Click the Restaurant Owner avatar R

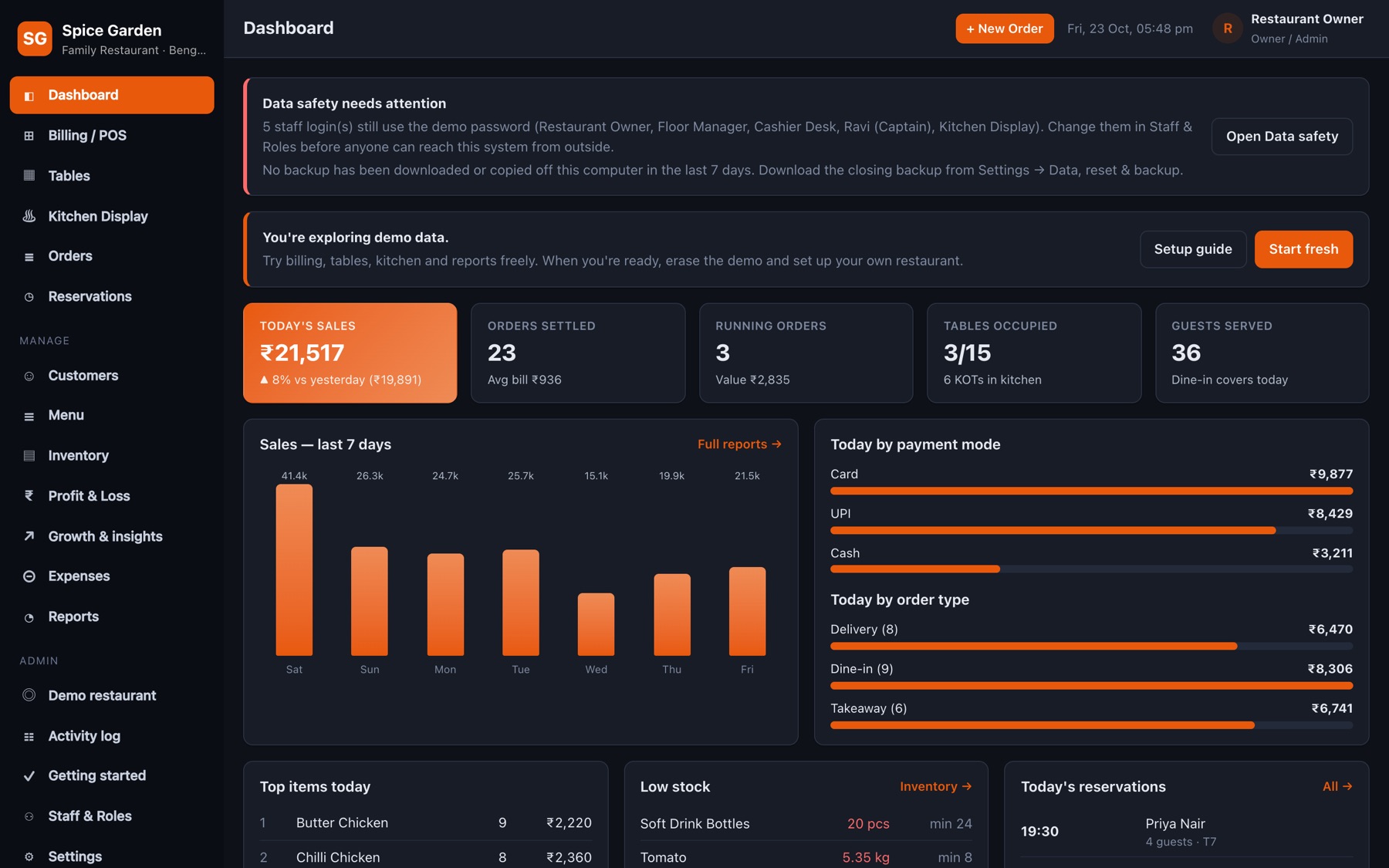tap(1228, 29)
